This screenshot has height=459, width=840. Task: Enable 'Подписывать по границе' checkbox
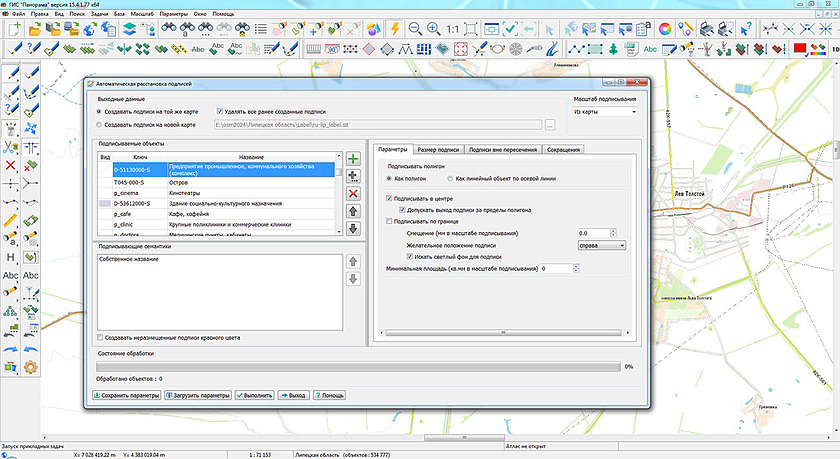[x=390, y=221]
